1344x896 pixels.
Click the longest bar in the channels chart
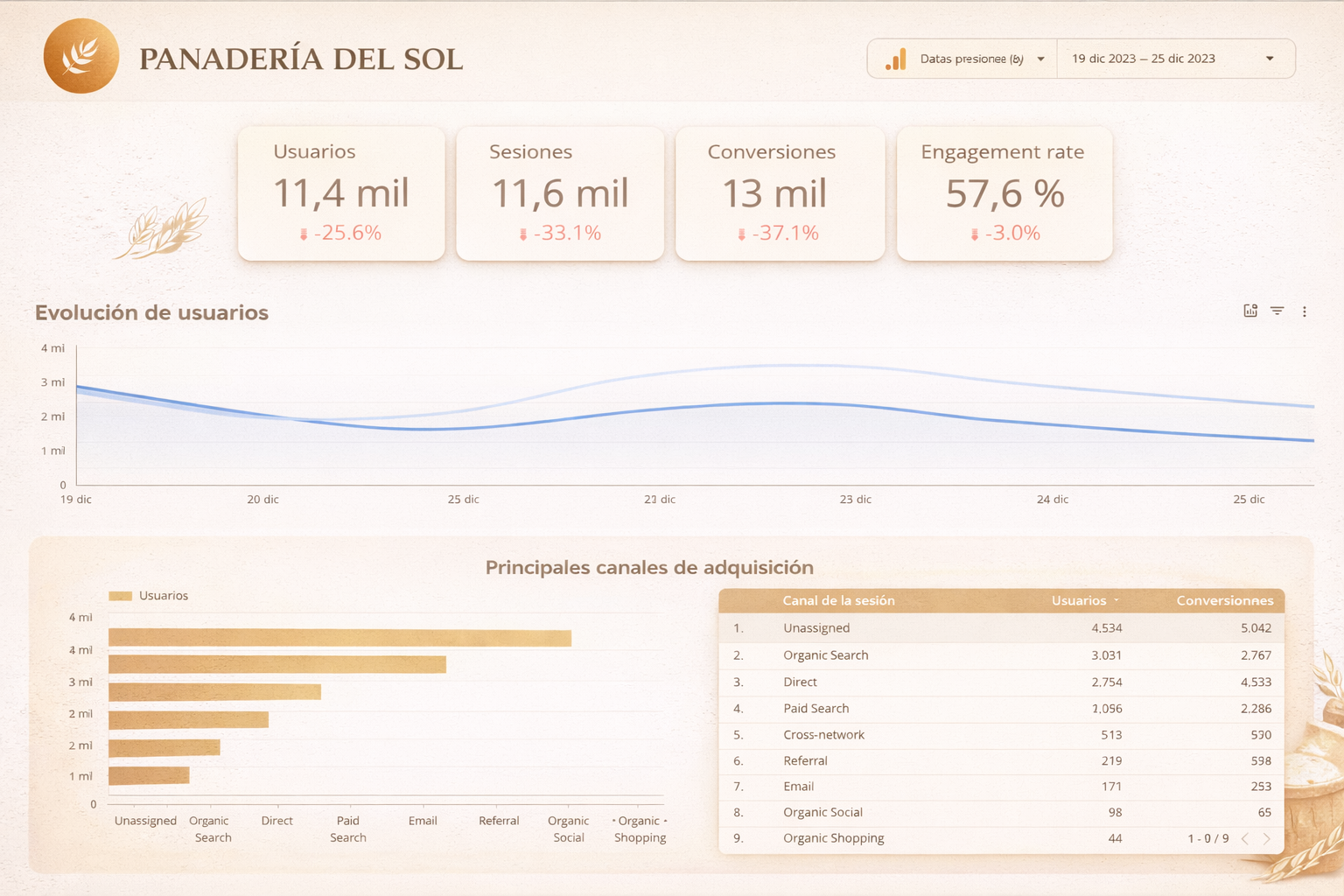339,638
